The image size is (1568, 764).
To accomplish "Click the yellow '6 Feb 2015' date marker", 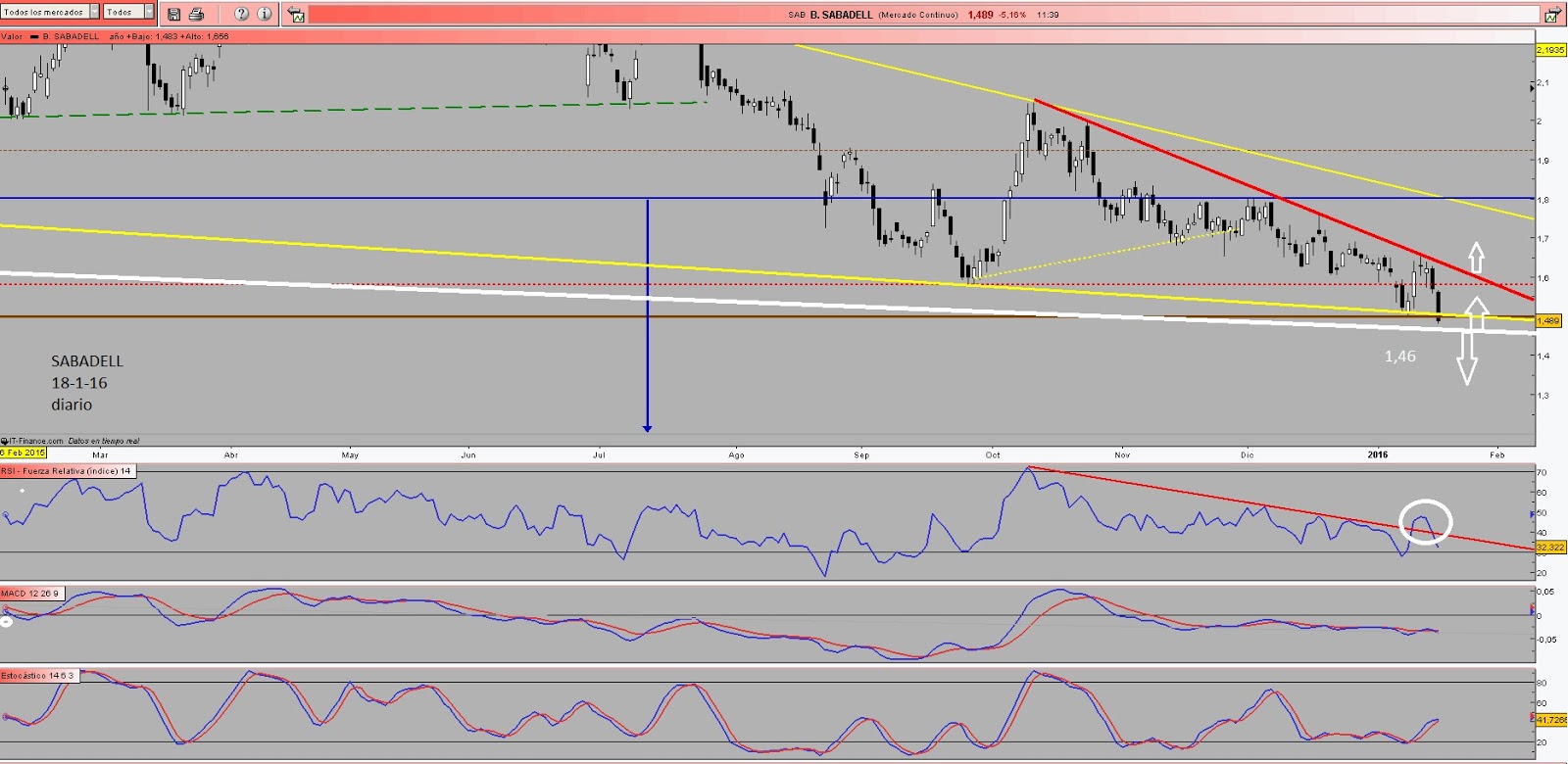I will coord(23,453).
